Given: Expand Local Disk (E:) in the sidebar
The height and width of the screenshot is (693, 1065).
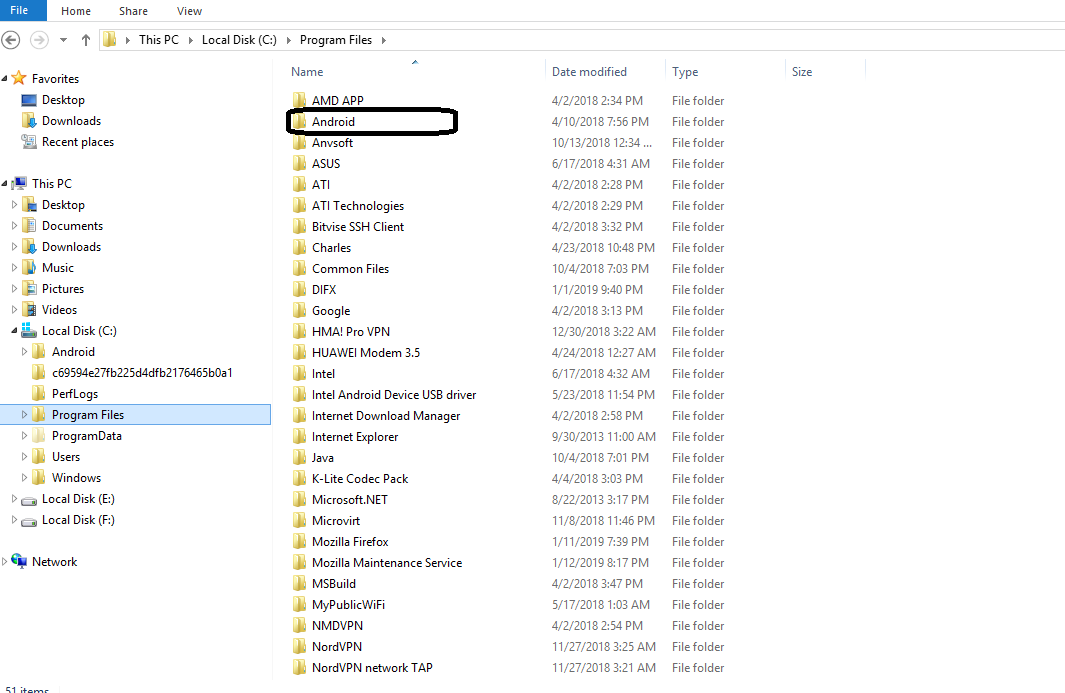Looking at the screenshot, I should point(14,498).
